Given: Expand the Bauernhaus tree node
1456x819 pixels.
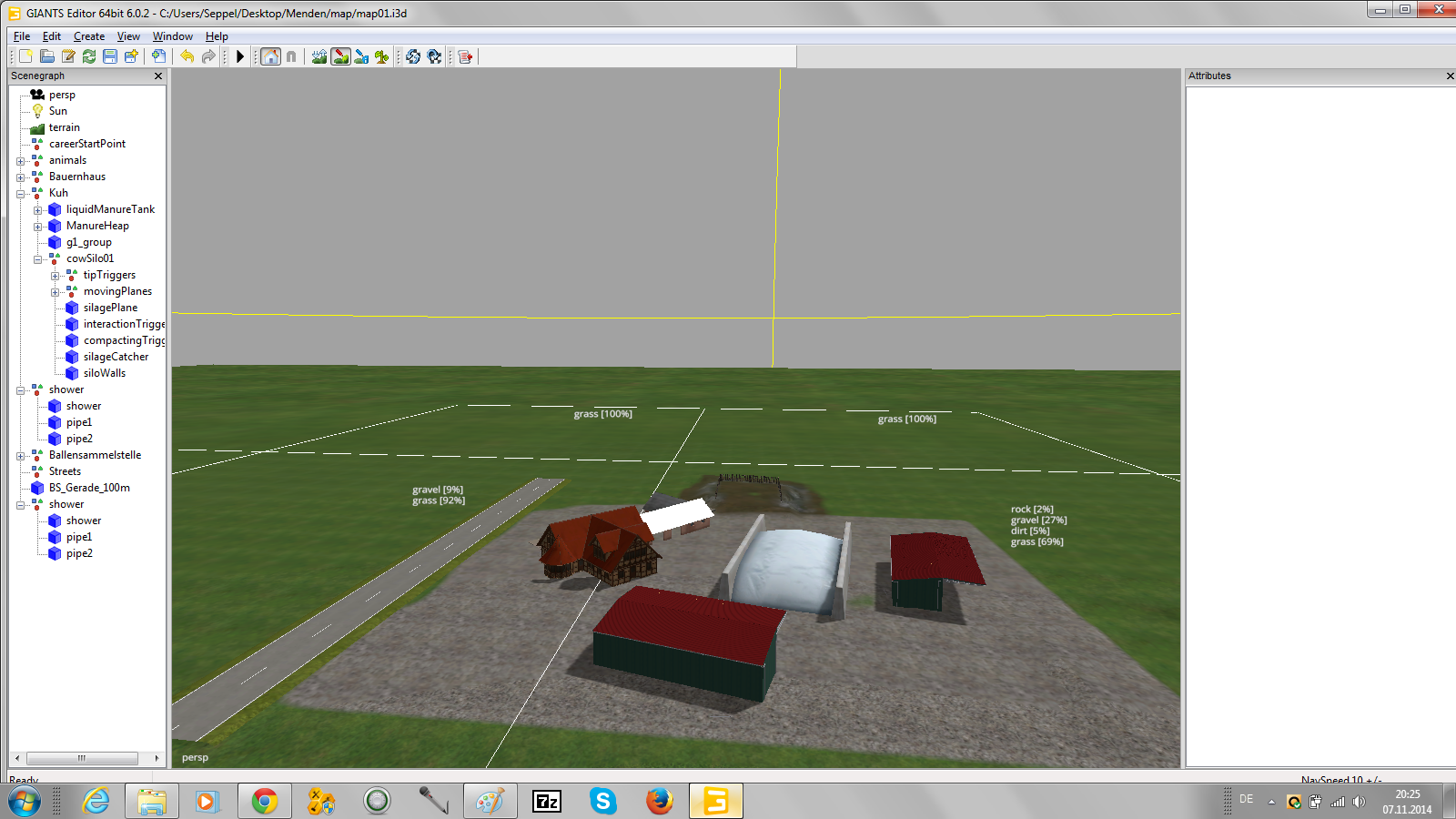Looking at the screenshot, I should pos(21,177).
